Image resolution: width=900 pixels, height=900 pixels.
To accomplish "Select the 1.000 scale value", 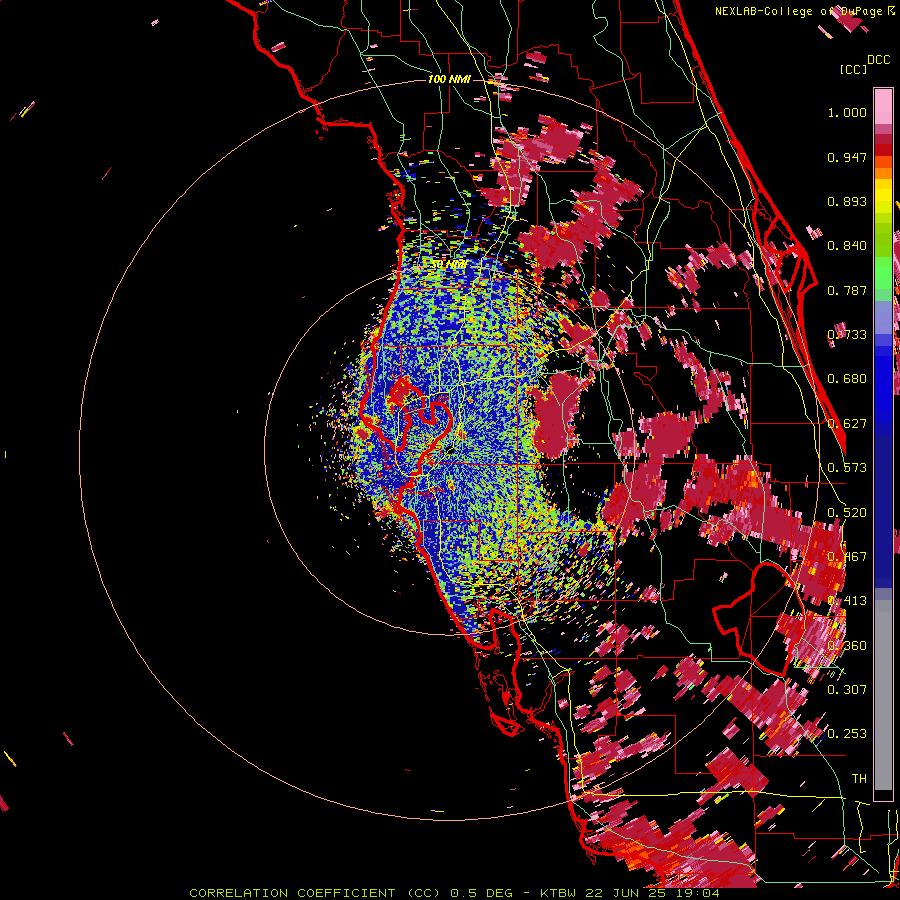I will [847, 112].
